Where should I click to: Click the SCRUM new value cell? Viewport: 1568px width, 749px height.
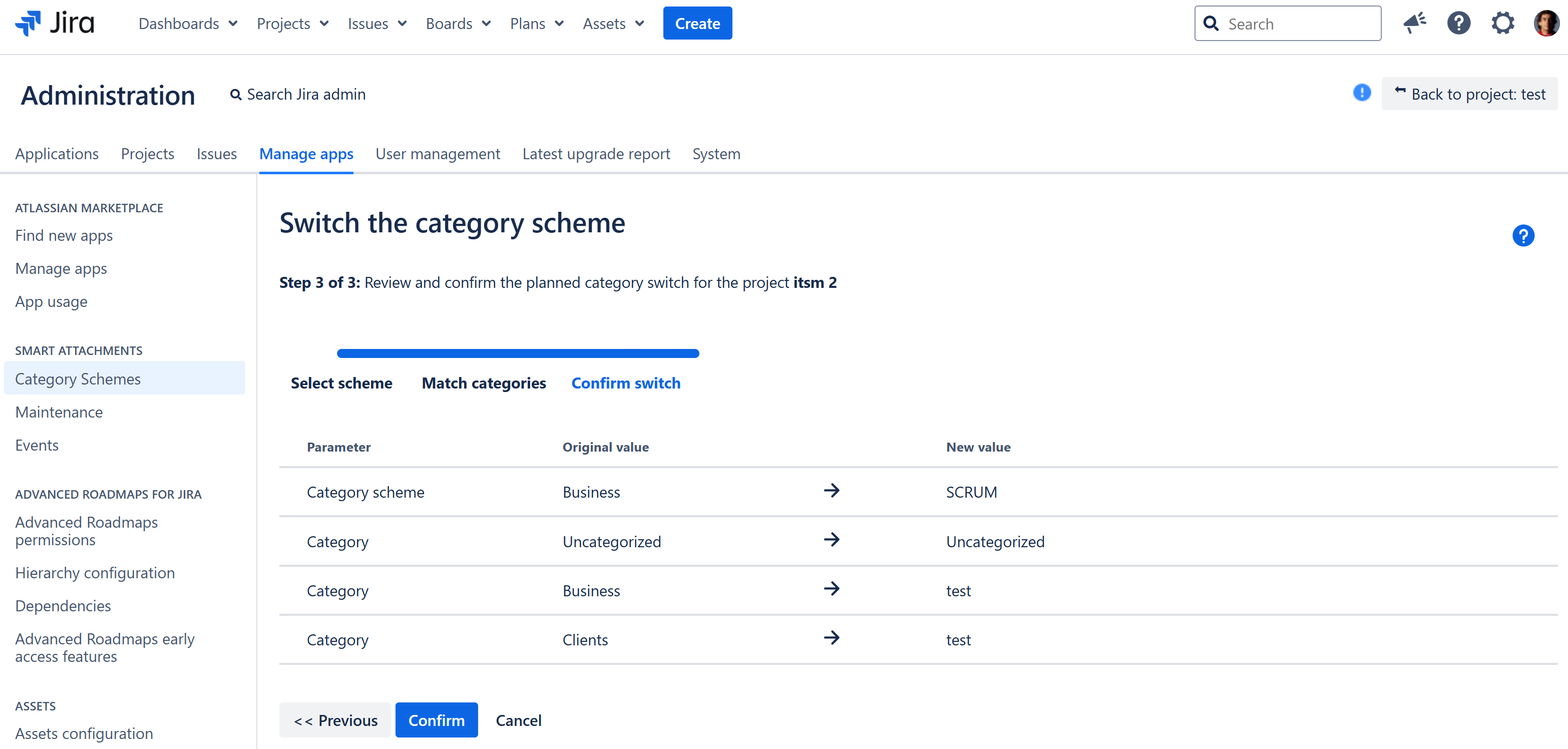tap(971, 492)
